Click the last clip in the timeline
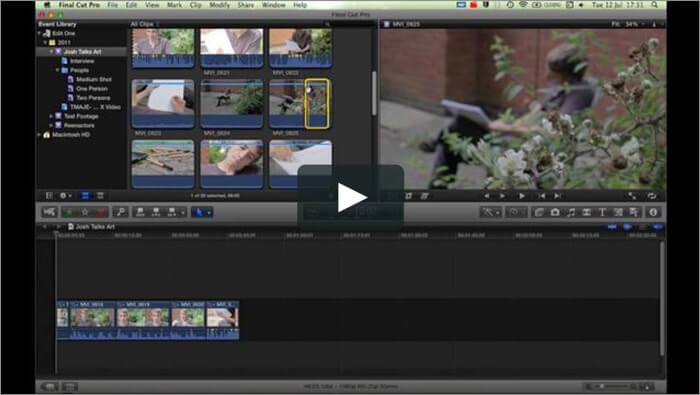The image size is (700, 395). pyautogui.click(x=223, y=320)
